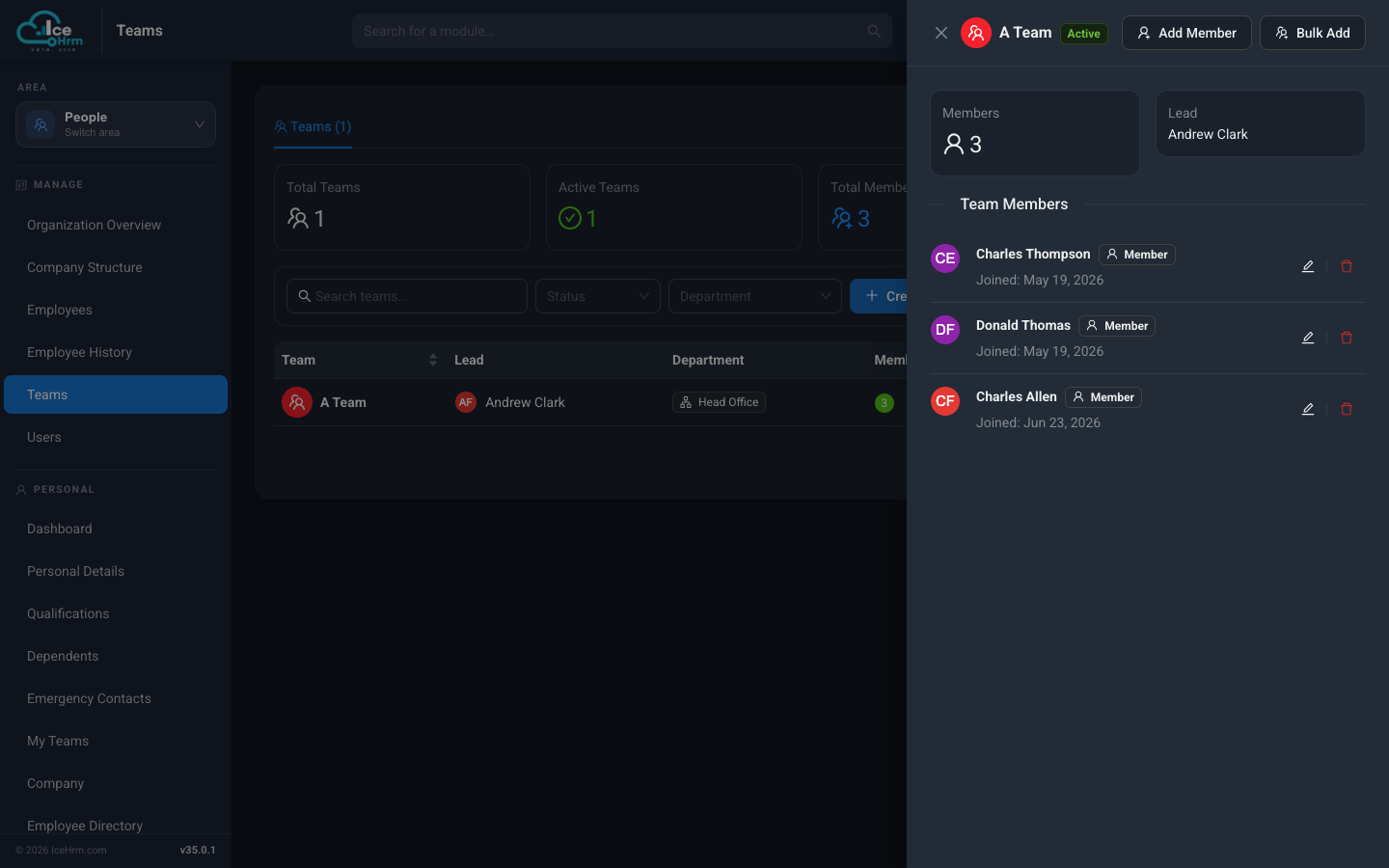Click the Active Teams stat card
Screen dimensions: 1389x868
click(x=674, y=207)
